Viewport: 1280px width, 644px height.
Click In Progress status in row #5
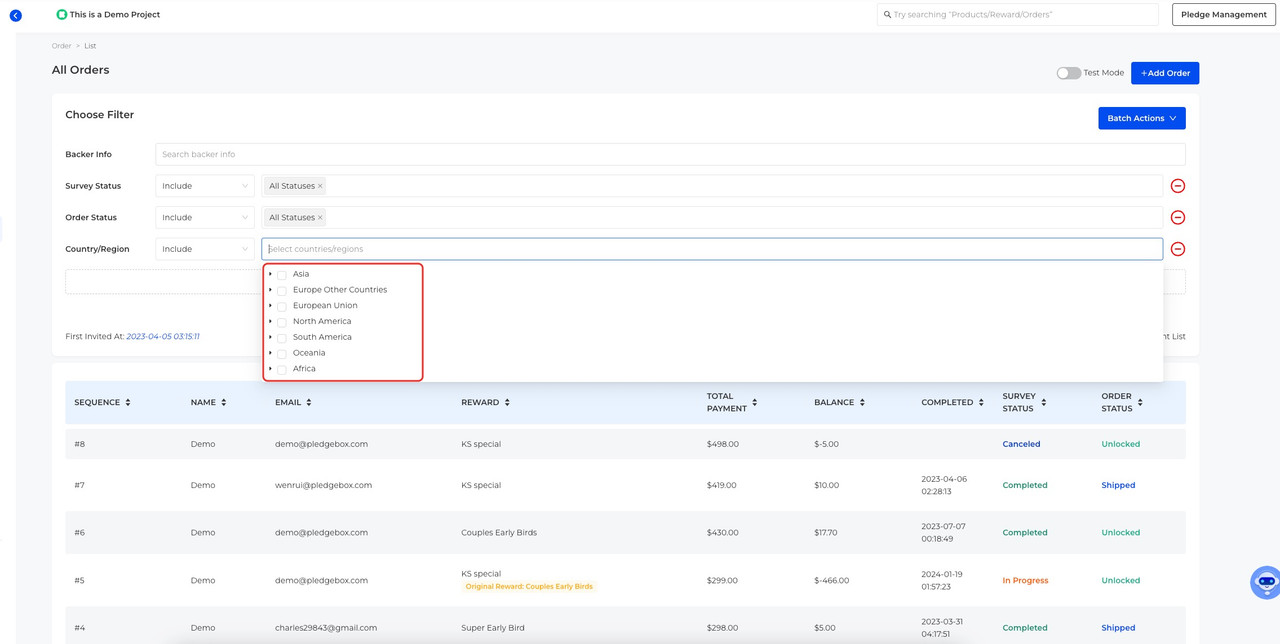[1025, 580]
